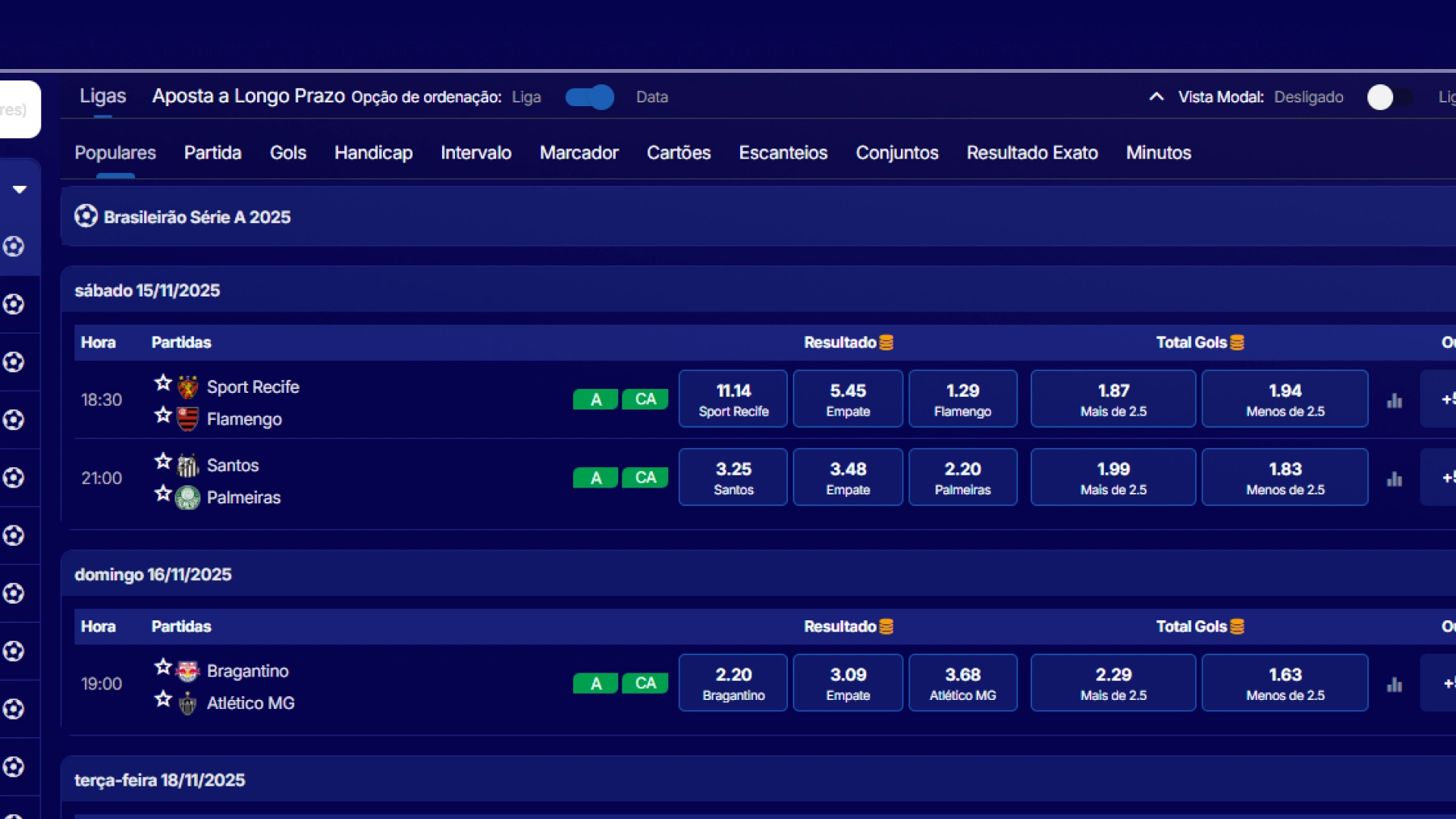Select Empate 3.09 odds for Bragantino match
Image resolution: width=1456 pixels, height=819 pixels.
847,682
